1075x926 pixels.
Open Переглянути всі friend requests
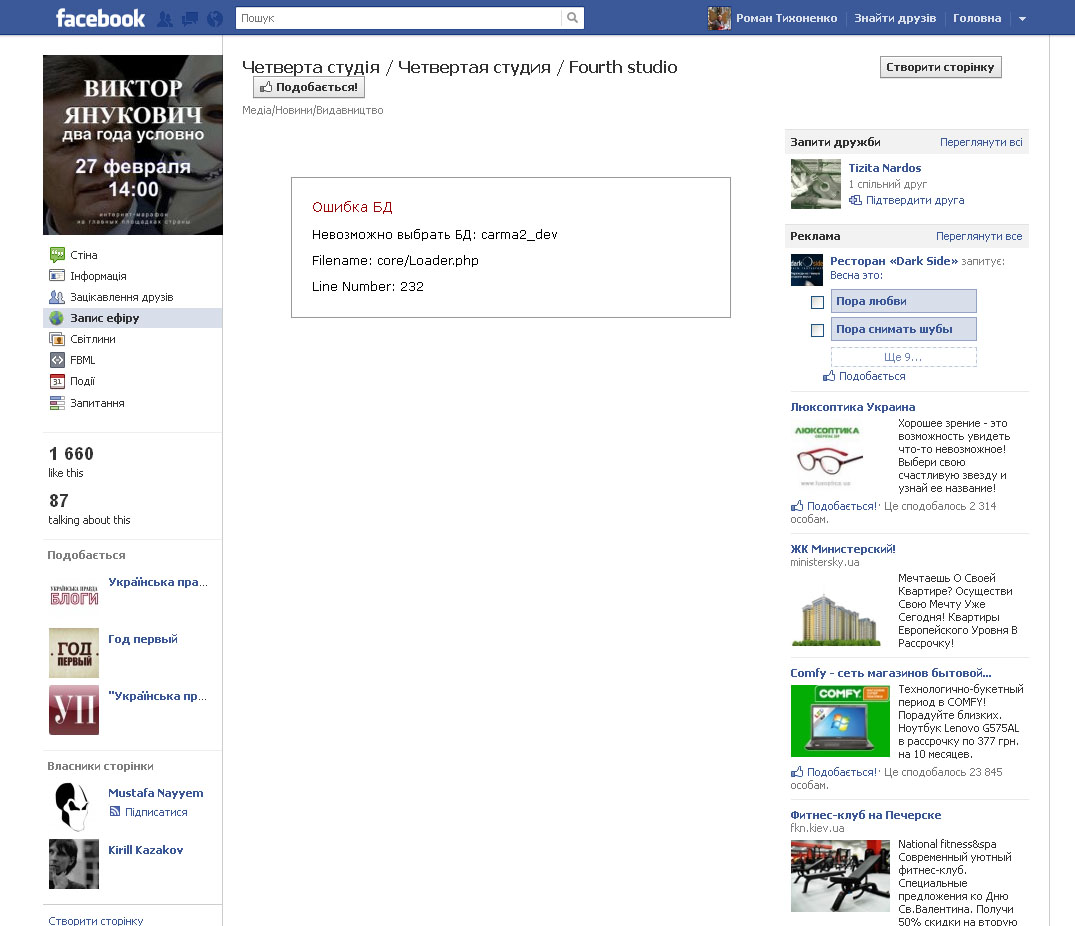tap(981, 142)
